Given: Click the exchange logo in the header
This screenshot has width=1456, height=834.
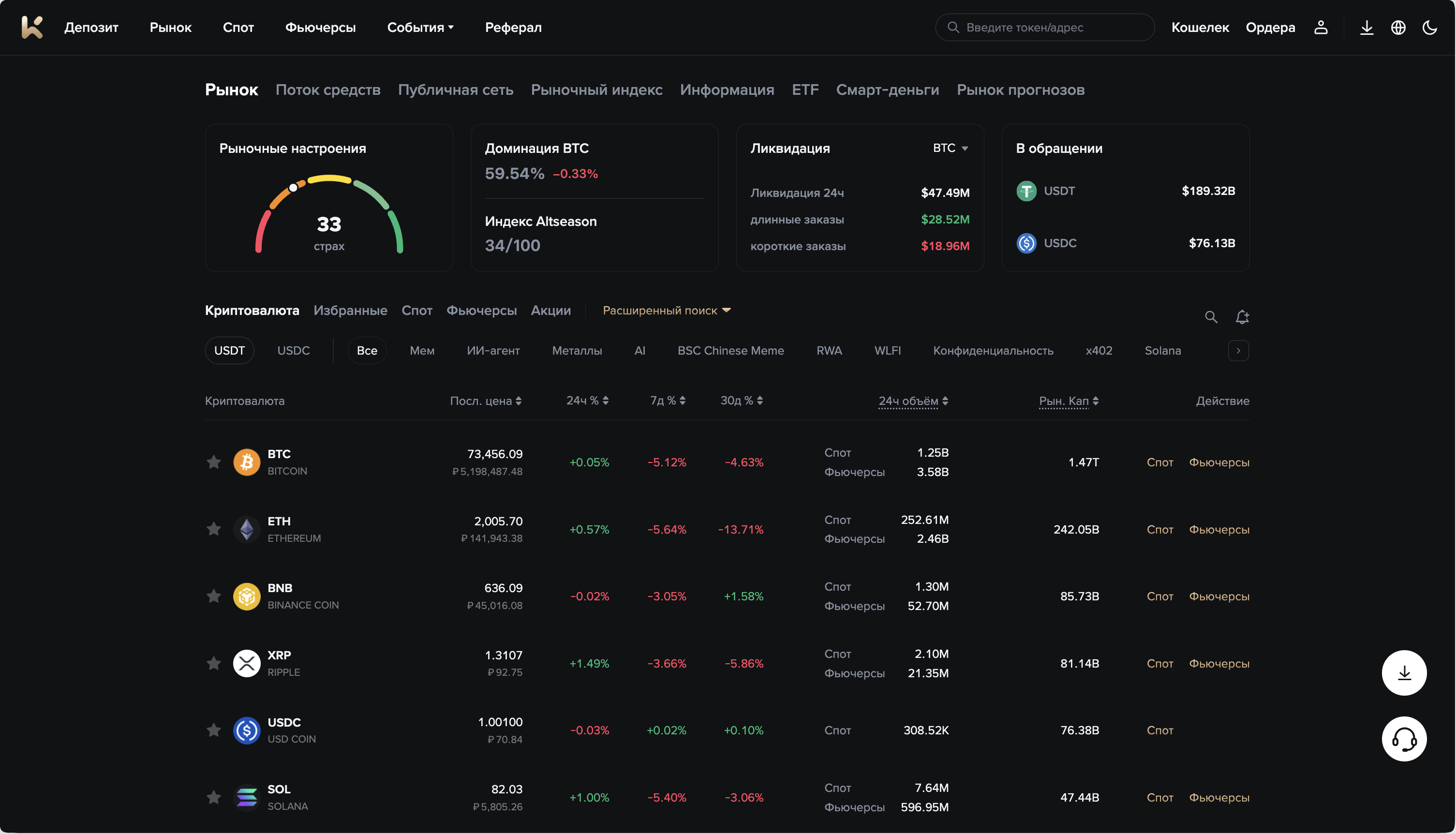Looking at the screenshot, I should 32,27.
